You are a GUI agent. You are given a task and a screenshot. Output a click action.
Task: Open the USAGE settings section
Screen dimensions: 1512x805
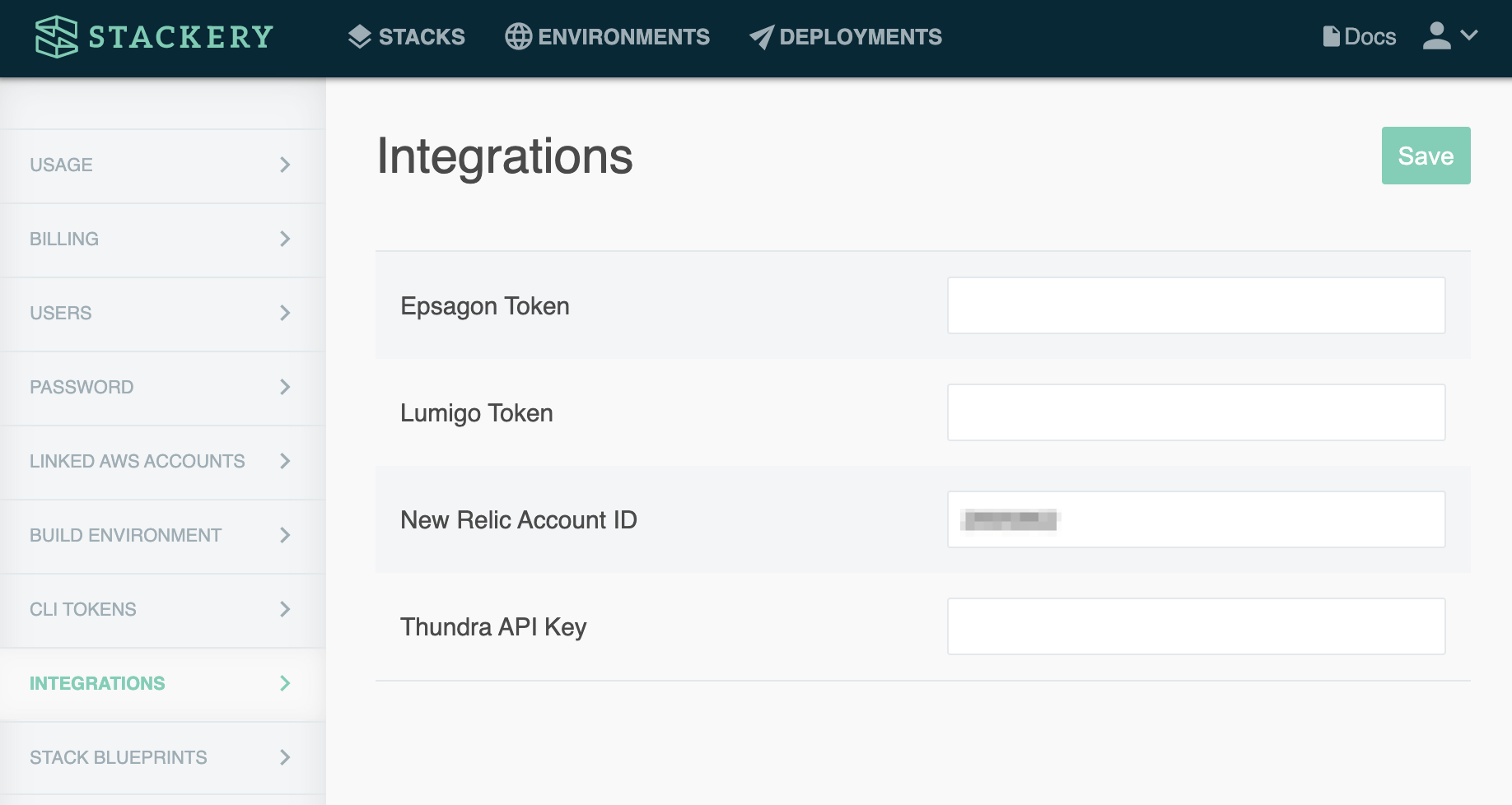(x=163, y=165)
